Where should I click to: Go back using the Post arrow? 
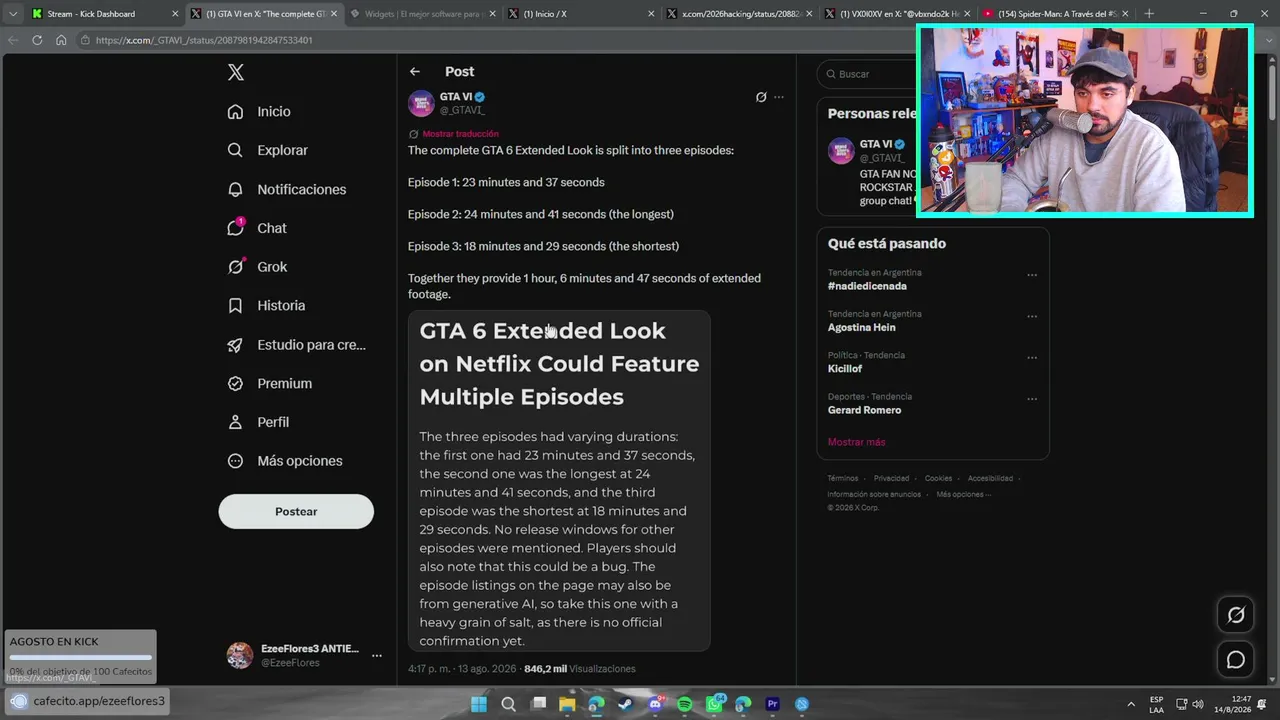point(415,71)
